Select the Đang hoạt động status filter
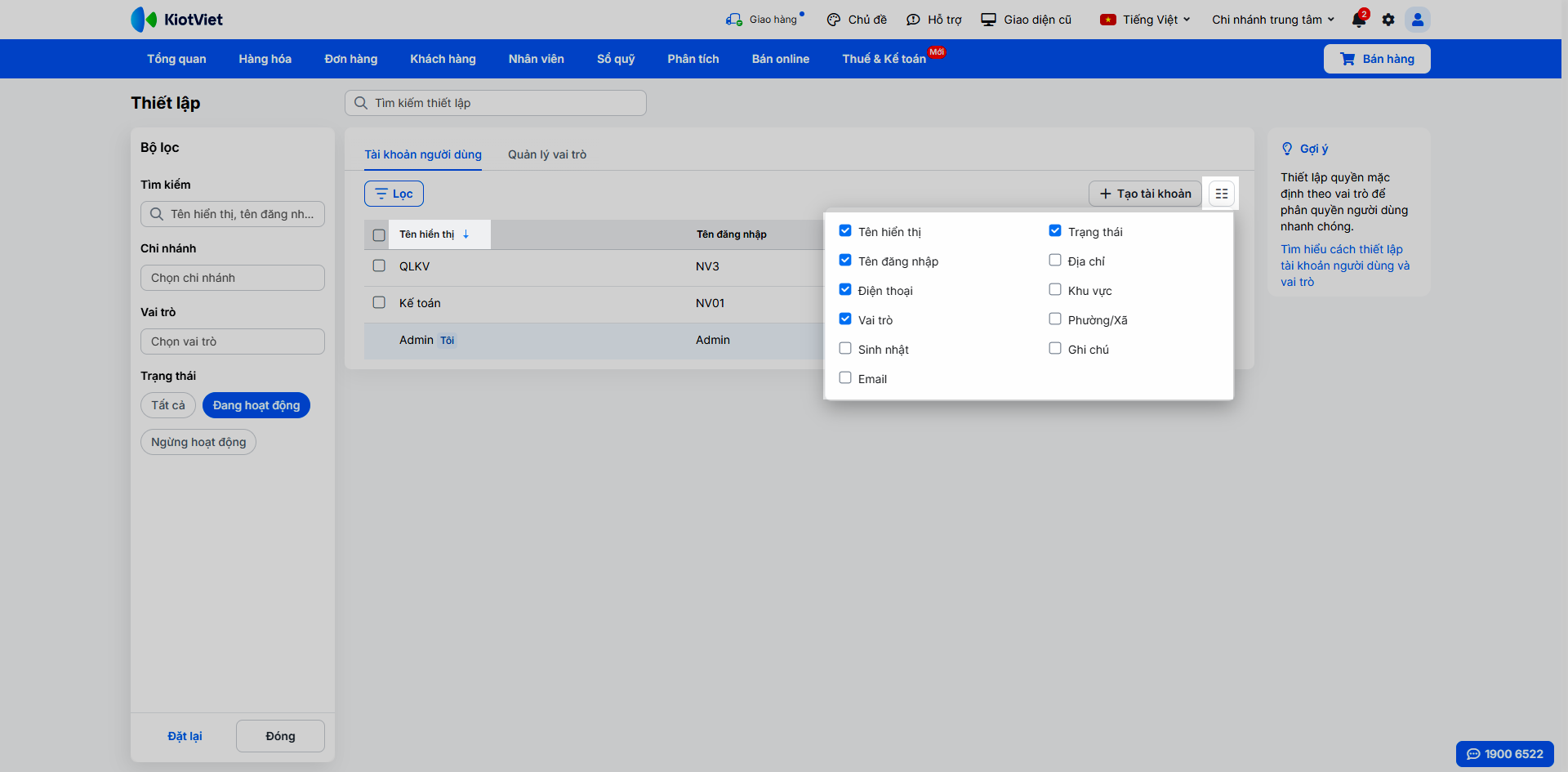The height and width of the screenshot is (772, 1568). (x=256, y=405)
